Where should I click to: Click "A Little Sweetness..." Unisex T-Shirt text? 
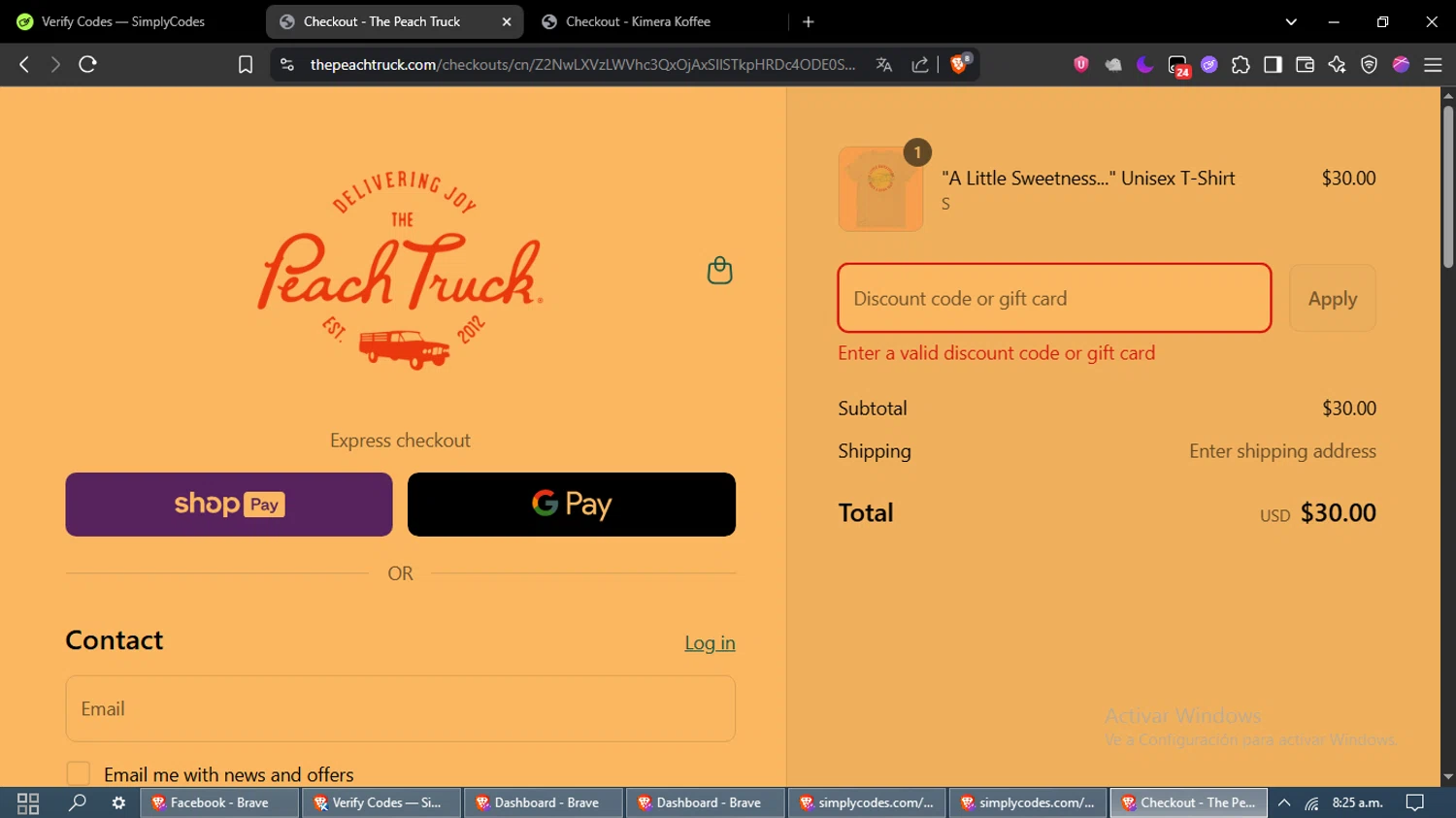[1088, 178]
